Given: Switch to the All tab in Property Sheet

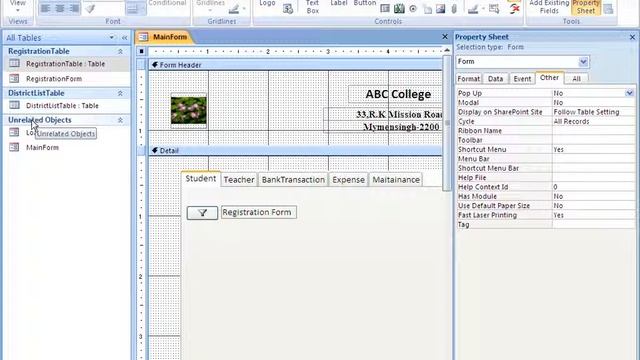Looking at the screenshot, I should (576, 79).
